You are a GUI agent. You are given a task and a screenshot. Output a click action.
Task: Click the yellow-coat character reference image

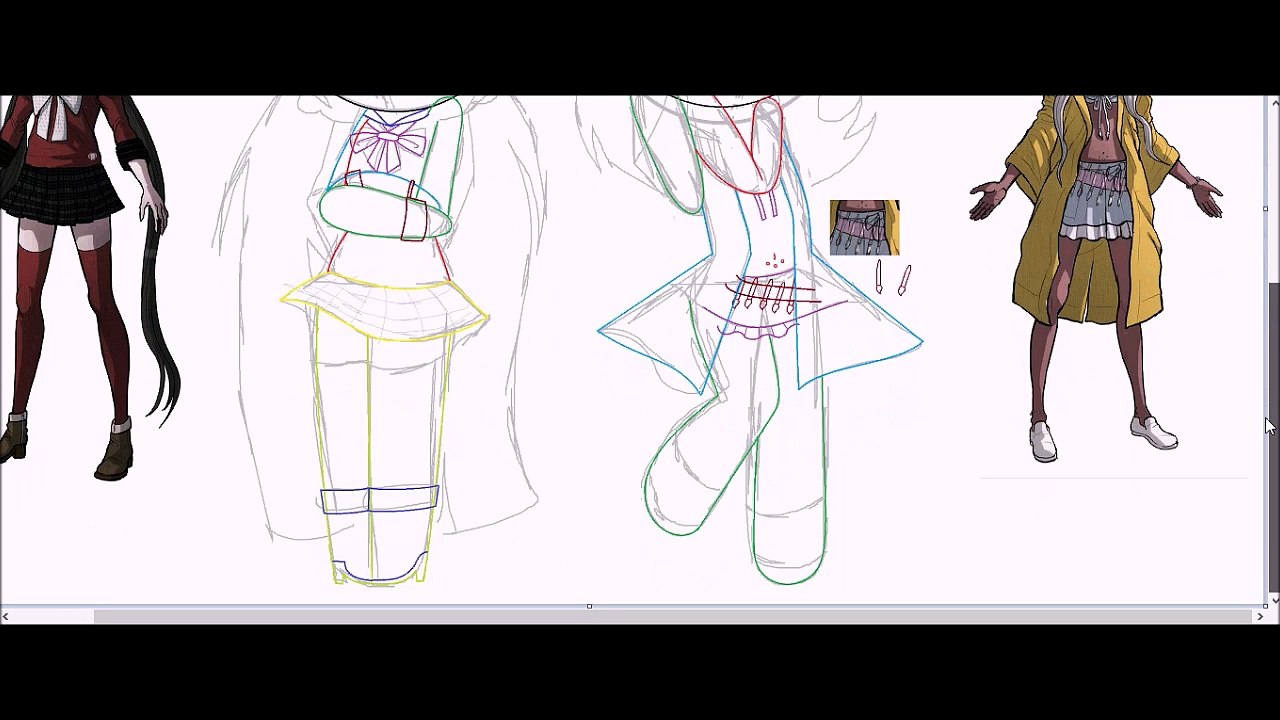point(1096,278)
